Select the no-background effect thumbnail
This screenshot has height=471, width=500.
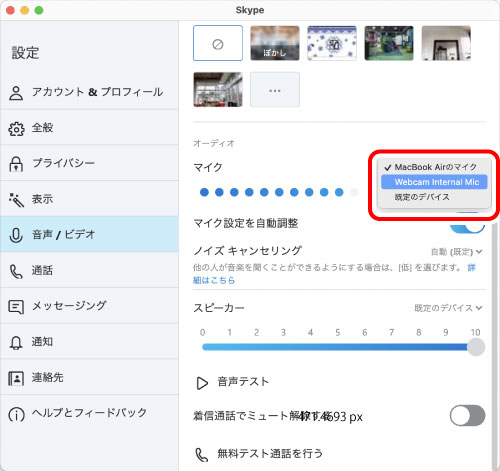click(218, 43)
